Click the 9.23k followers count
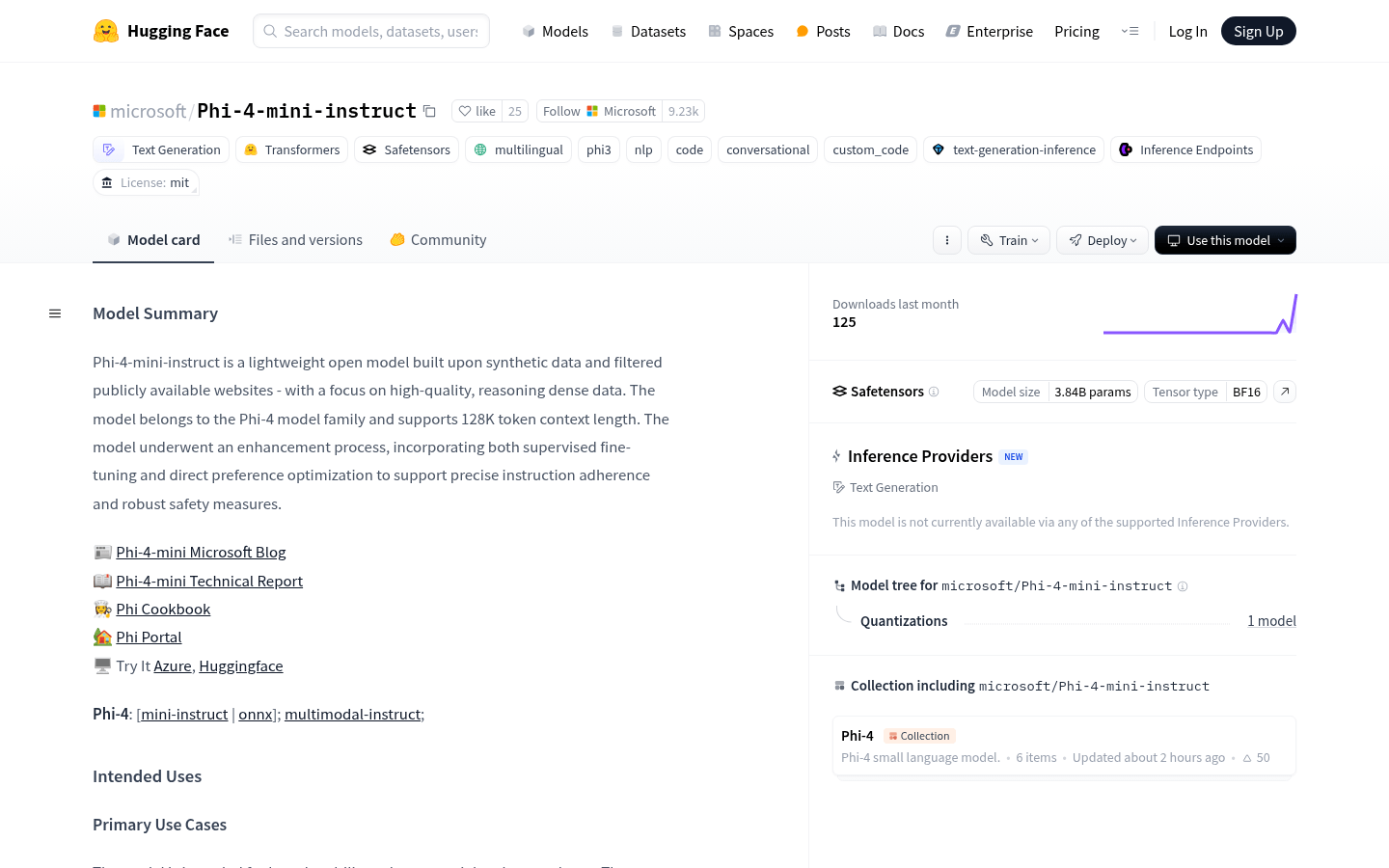 pos(683,111)
